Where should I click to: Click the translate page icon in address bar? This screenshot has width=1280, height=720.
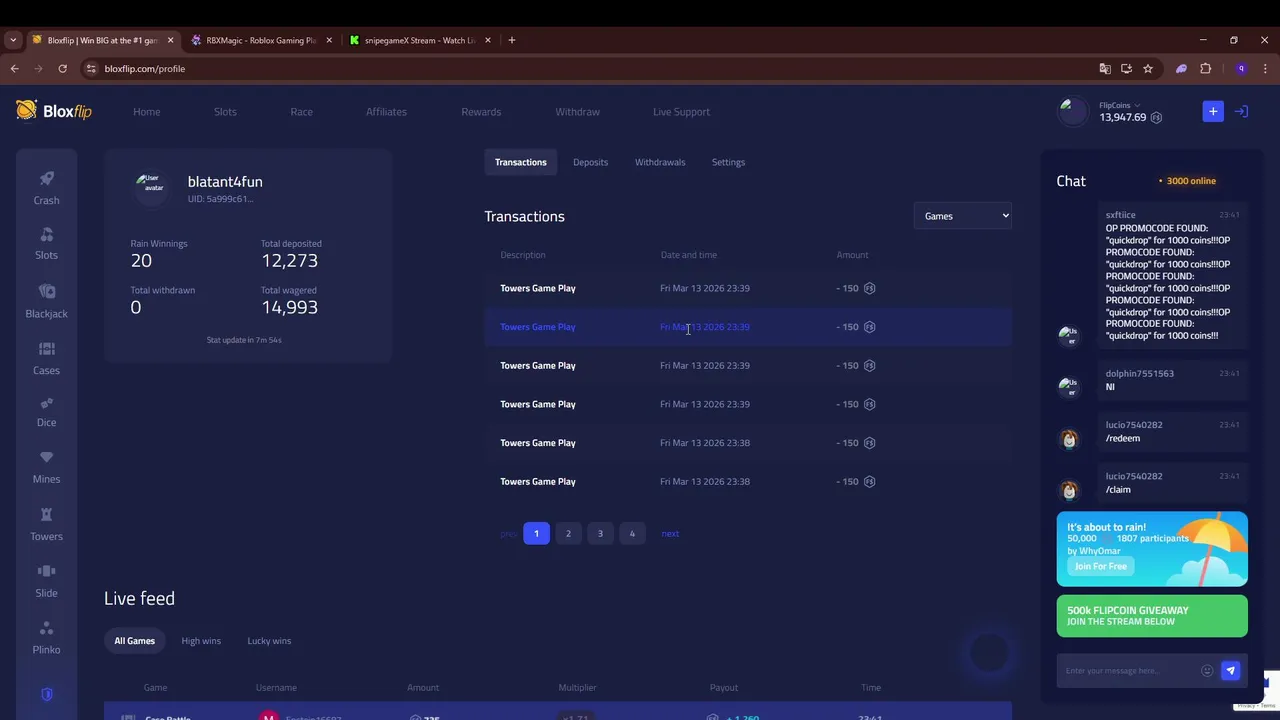[x=1105, y=69]
